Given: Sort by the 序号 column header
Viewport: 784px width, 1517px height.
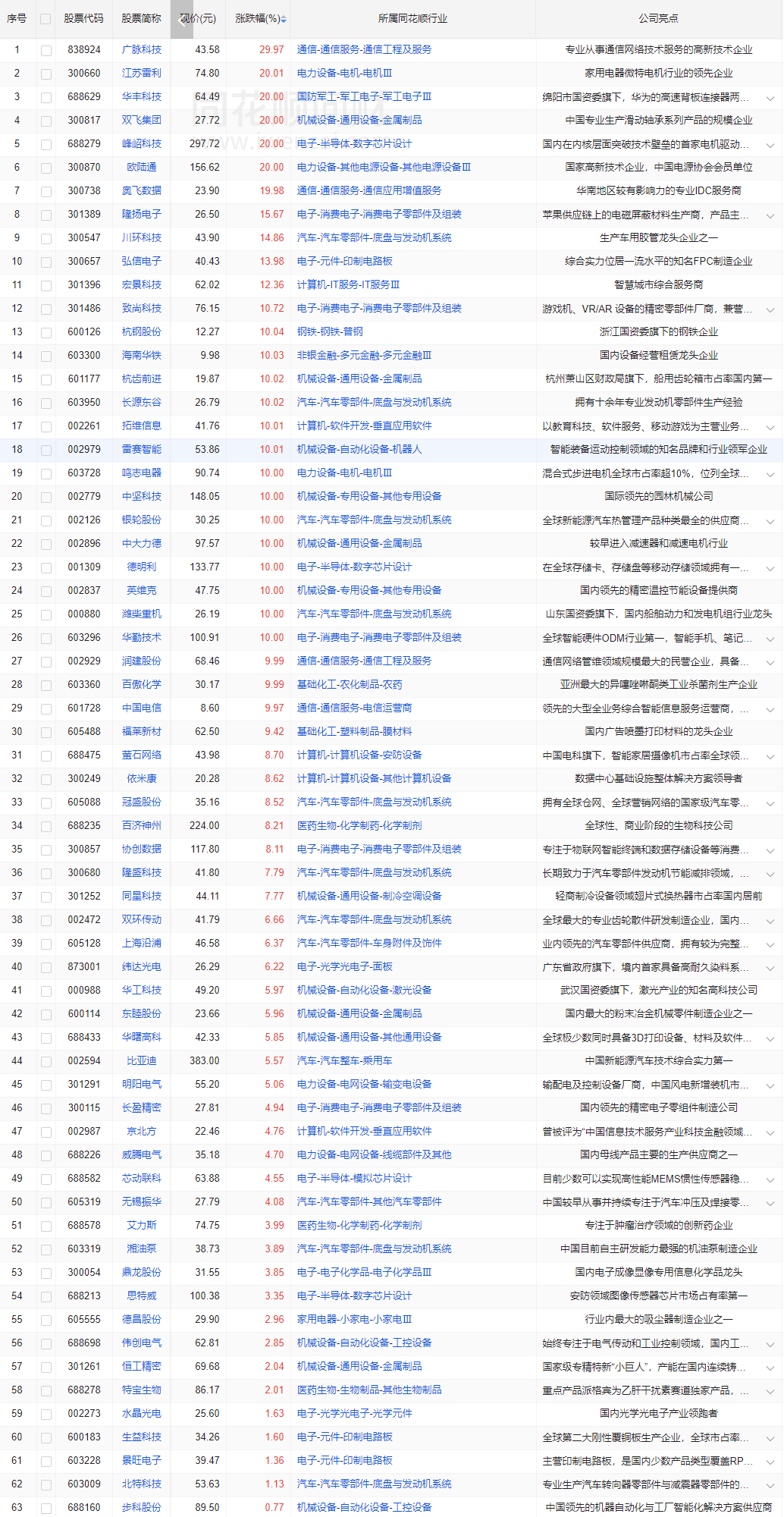Looking at the screenshot, I should [x=17, y=18].
